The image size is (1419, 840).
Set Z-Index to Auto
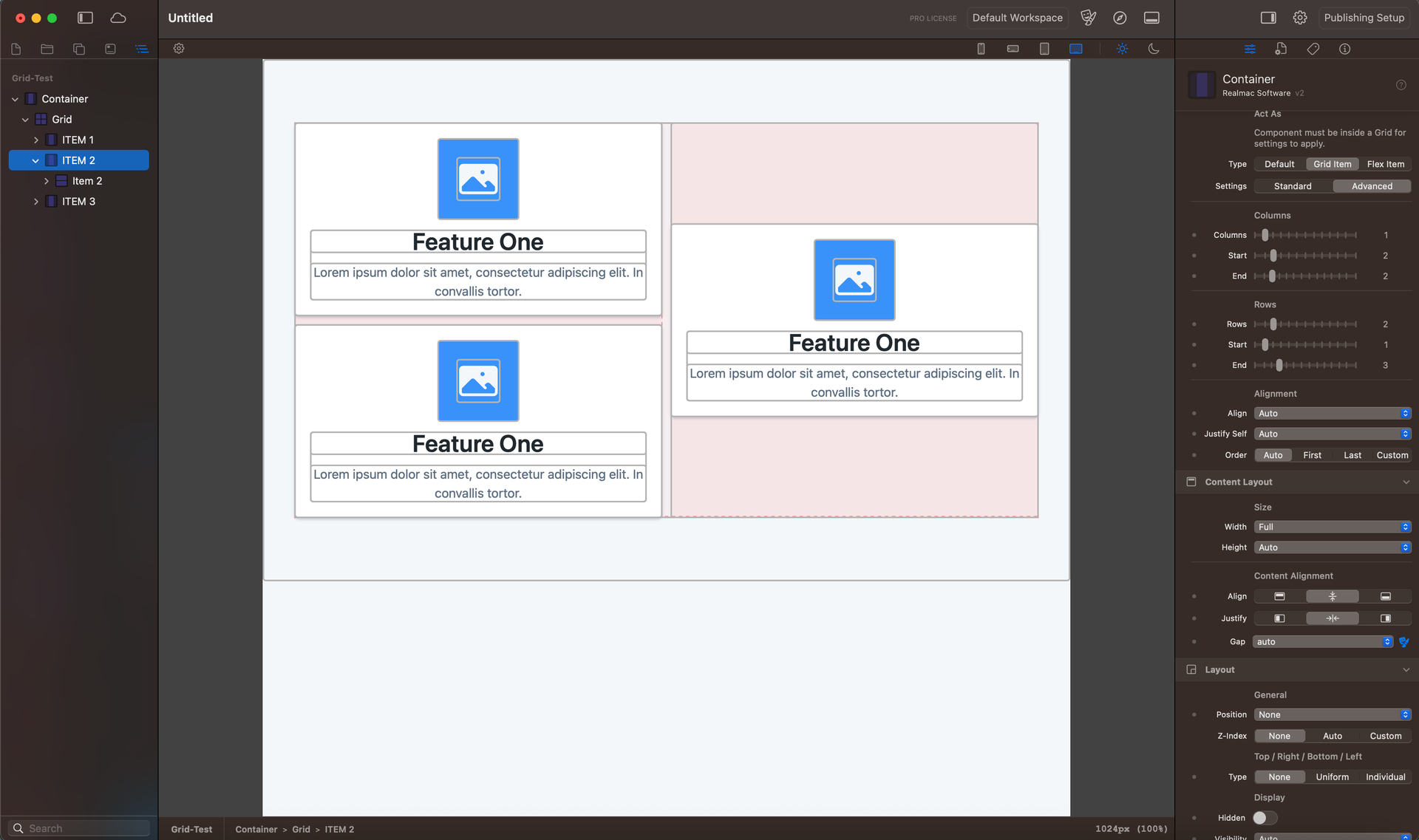click(x=1333, y=736)
